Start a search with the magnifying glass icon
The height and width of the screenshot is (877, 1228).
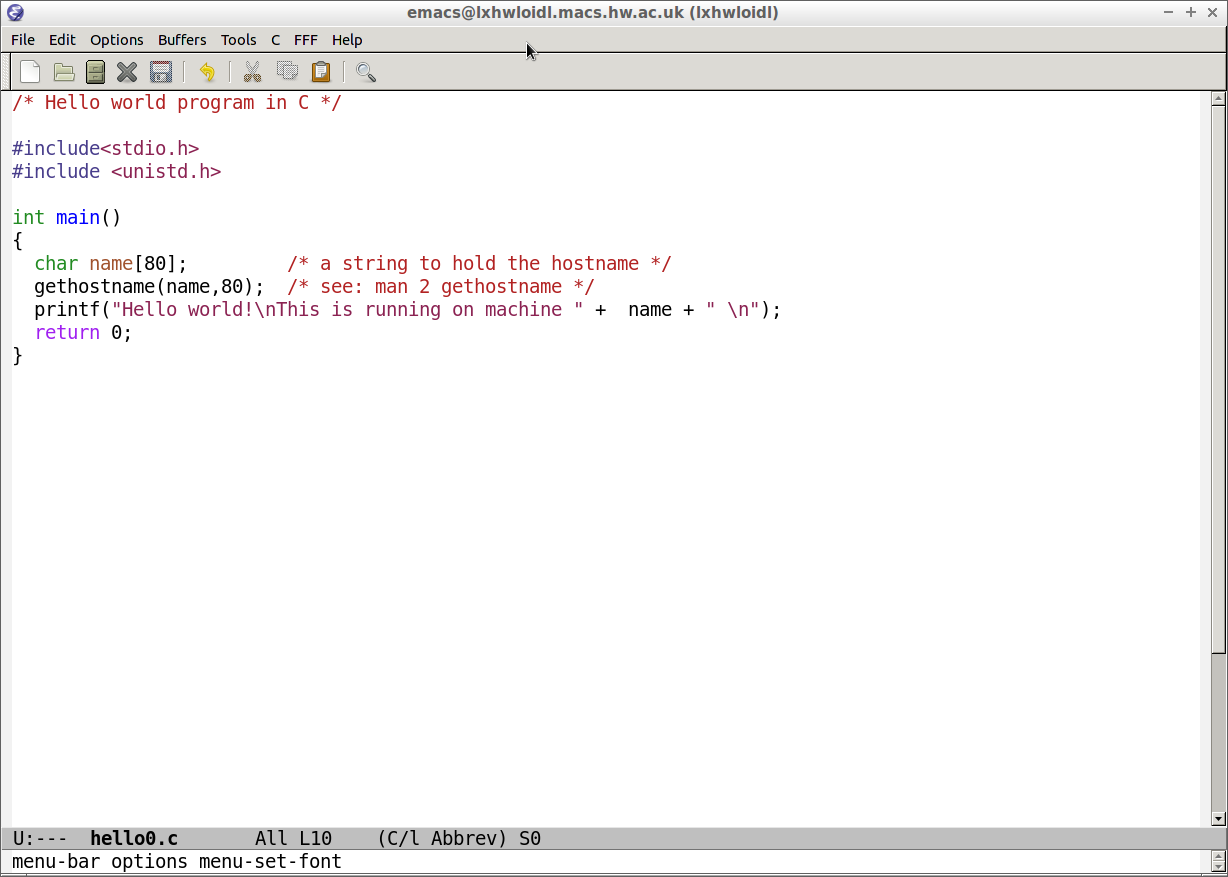366,72
